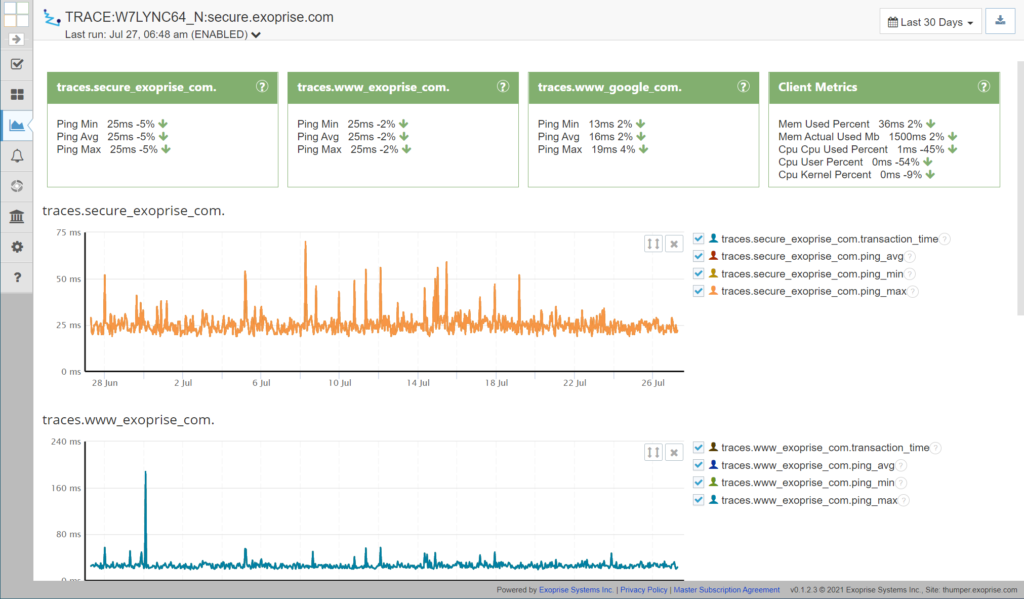Screen dimensions: 1024x599
Task: Click the 190 ms spike in the www_exoprise chart
Action: pos(145,473)
